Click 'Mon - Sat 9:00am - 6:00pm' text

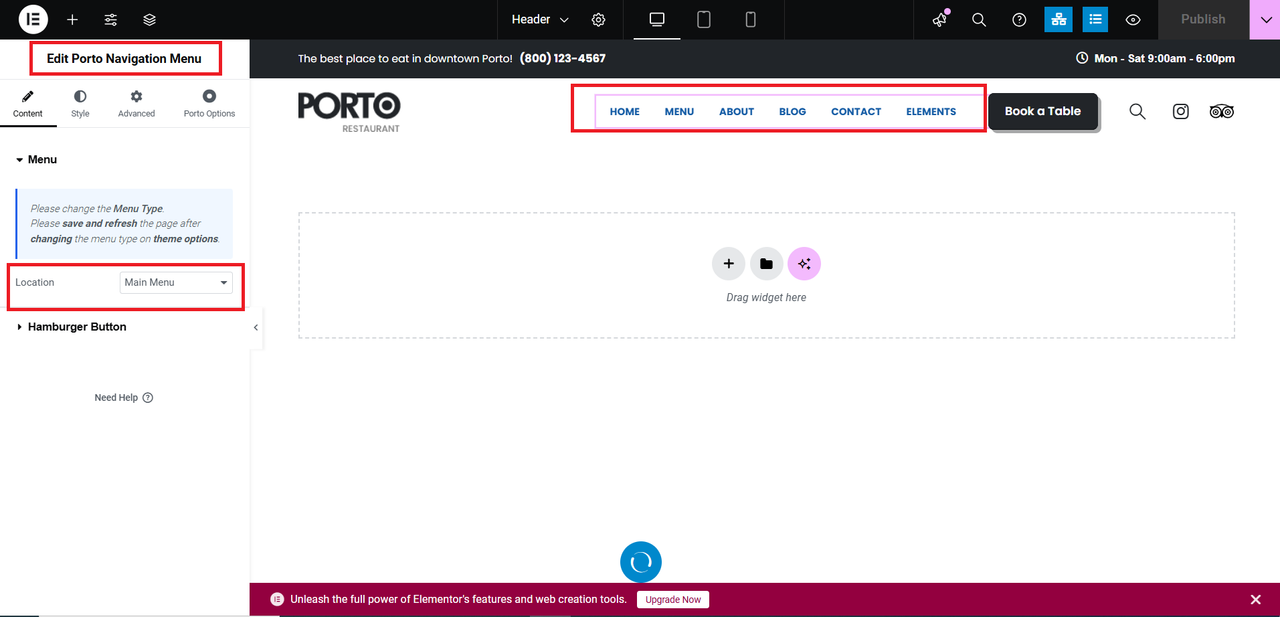(1164, 58)
